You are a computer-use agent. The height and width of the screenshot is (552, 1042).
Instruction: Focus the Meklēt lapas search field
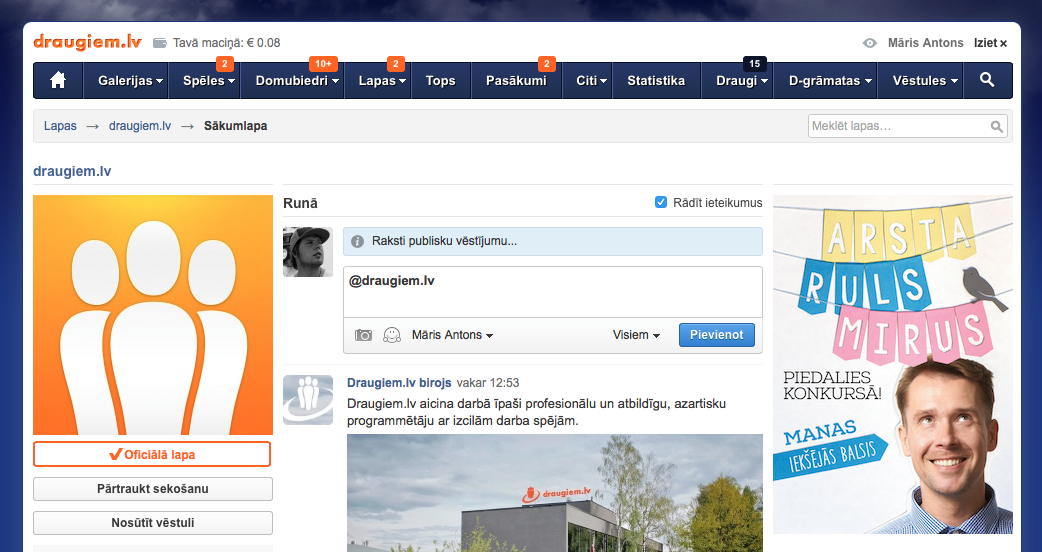[x=908, y=126]
